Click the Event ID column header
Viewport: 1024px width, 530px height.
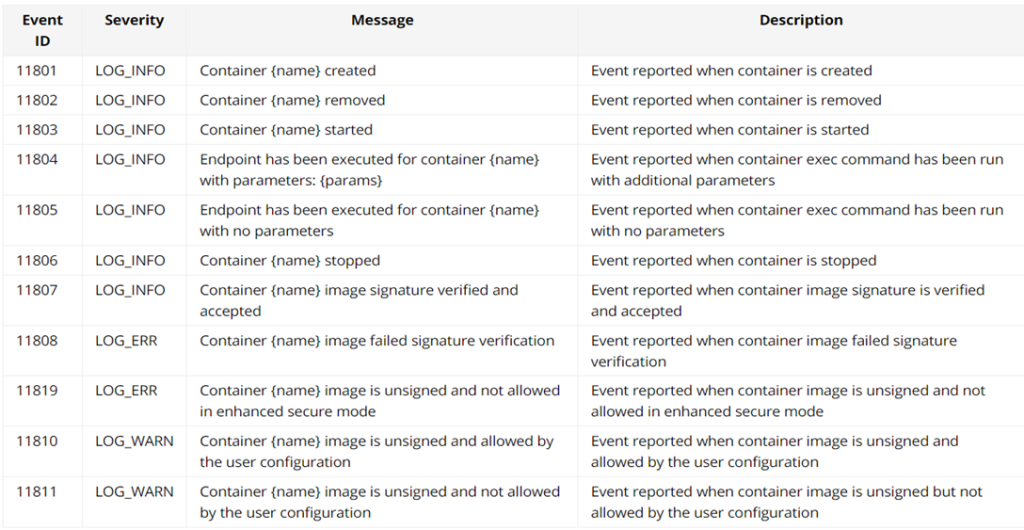[42, 30]
